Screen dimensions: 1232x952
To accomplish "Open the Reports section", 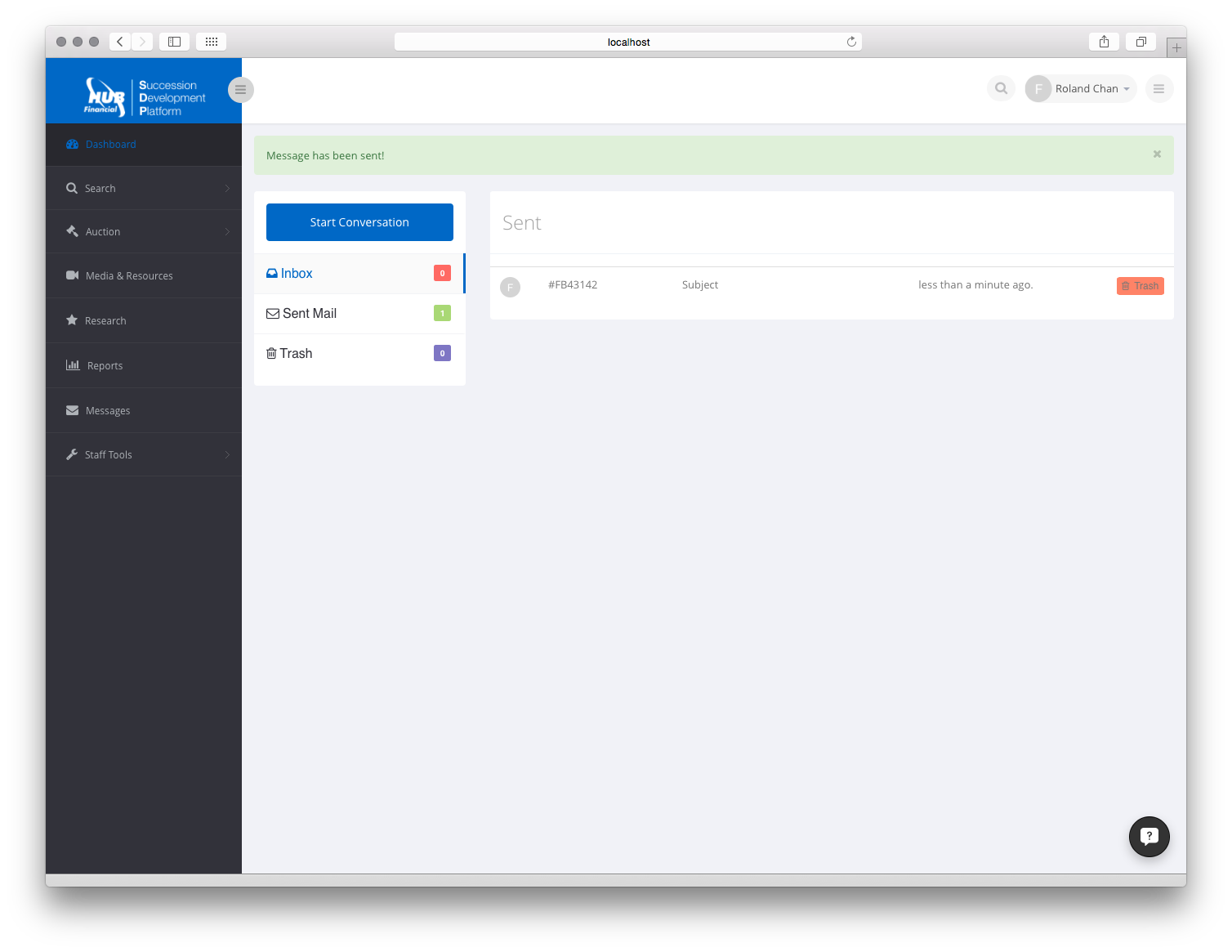I will point(144,365).
